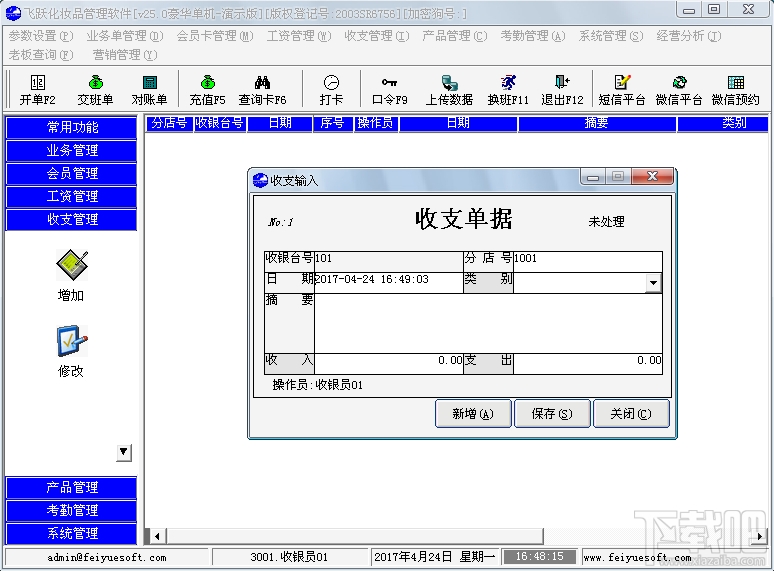Open the 参数设置 menu
Screen dimensions: 774x571
[41, 36]
